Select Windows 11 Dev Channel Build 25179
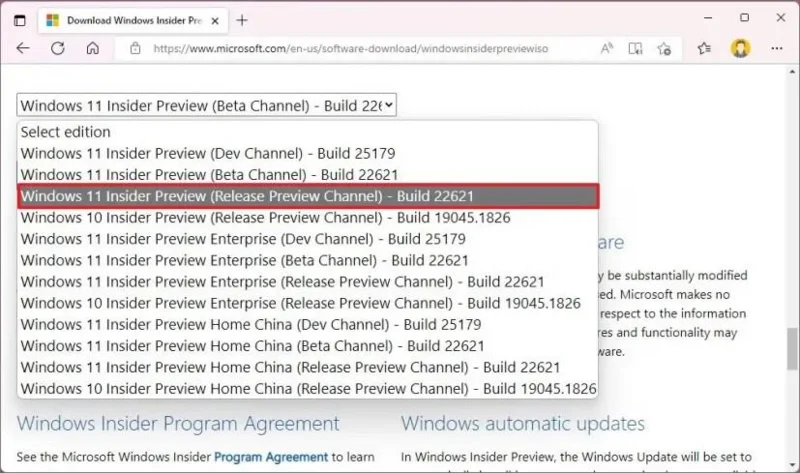 click(x=307, y=153)
